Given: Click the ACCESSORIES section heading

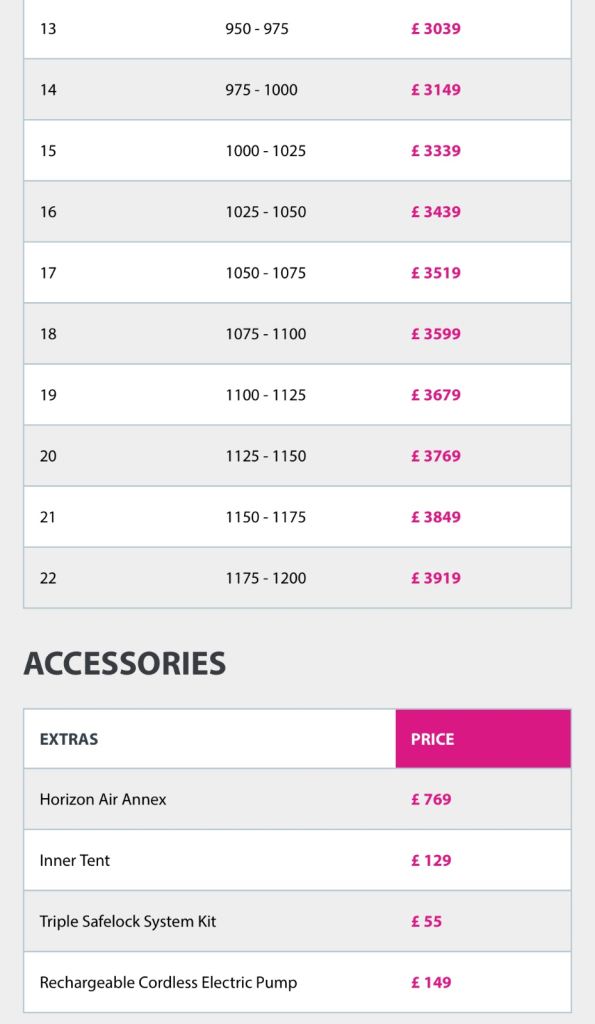Looking at the screenshot, I should pos(125,664).
